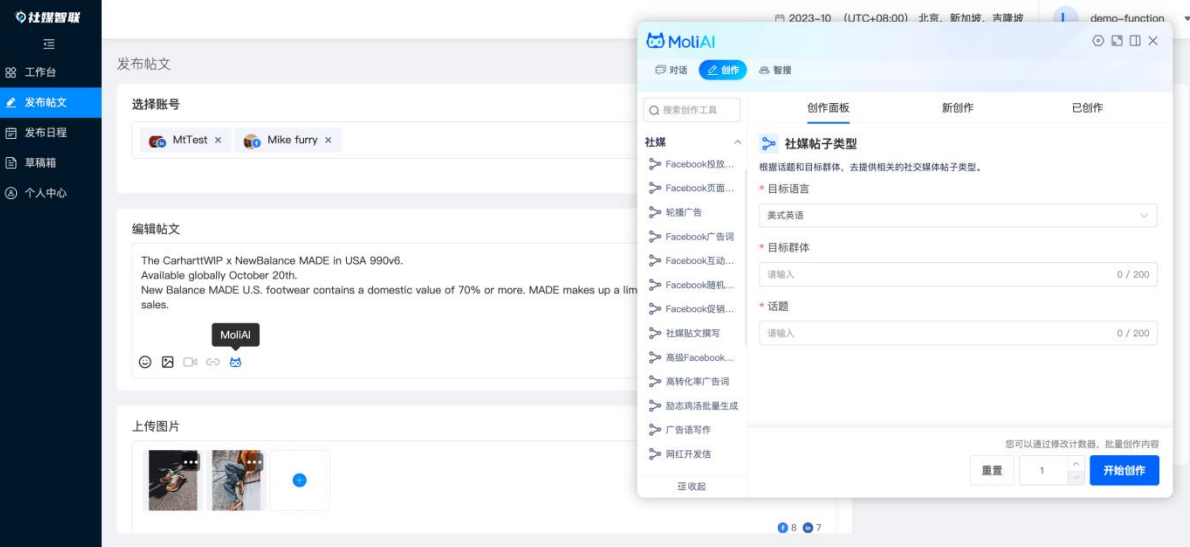
Task: Open the emoji picker in post editor
Action: pos(145,362)
